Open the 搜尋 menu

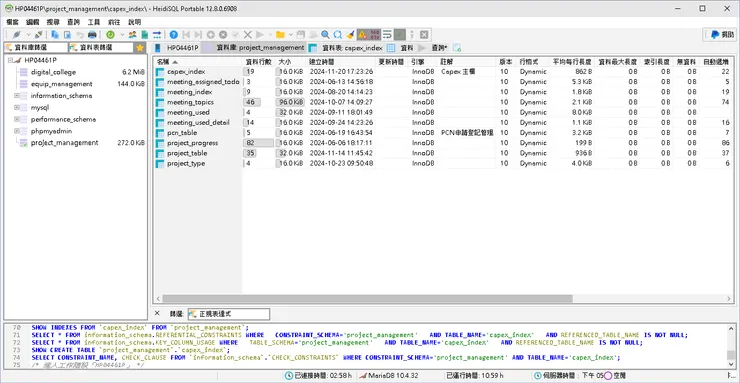(53, 22)
